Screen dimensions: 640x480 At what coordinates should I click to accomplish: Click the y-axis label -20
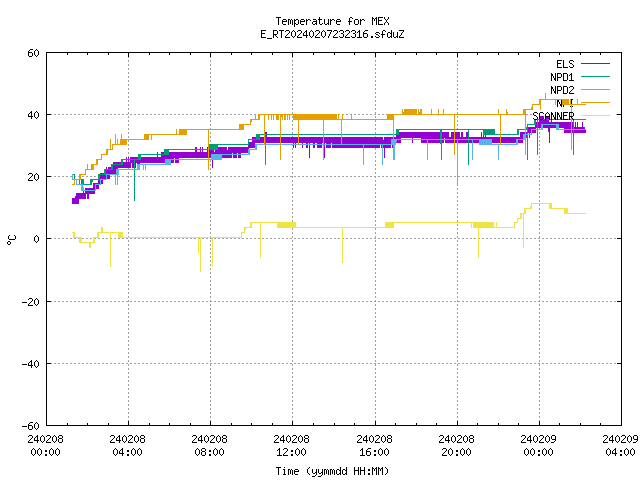(31, 302)
